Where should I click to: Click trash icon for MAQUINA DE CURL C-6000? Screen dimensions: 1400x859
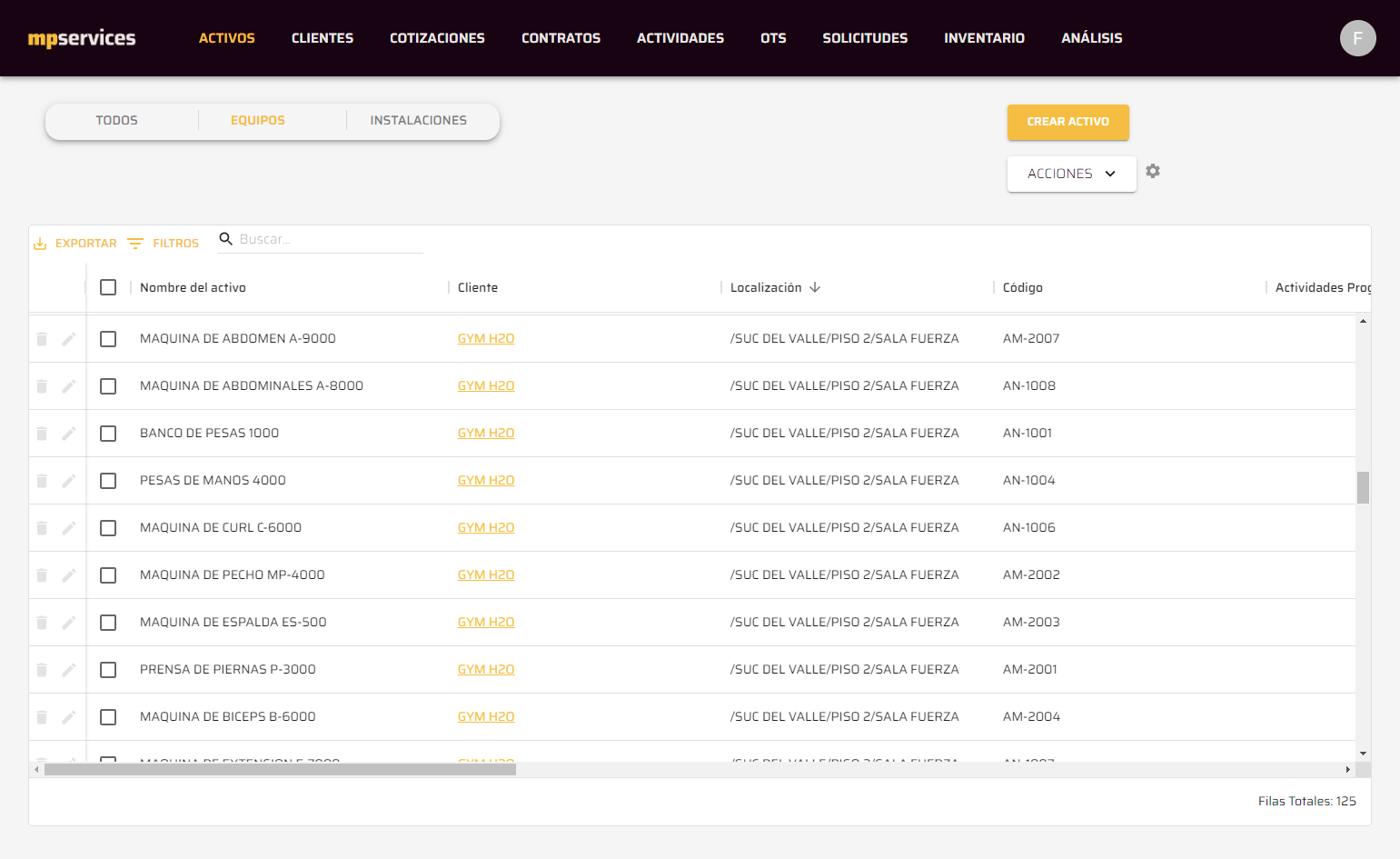pos(42,528)
